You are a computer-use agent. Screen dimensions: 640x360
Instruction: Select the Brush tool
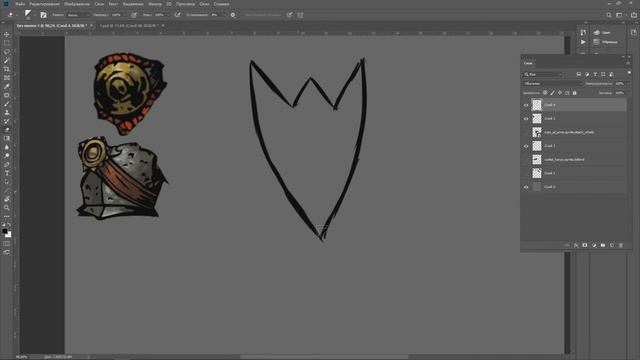click(x=7, y=104)
